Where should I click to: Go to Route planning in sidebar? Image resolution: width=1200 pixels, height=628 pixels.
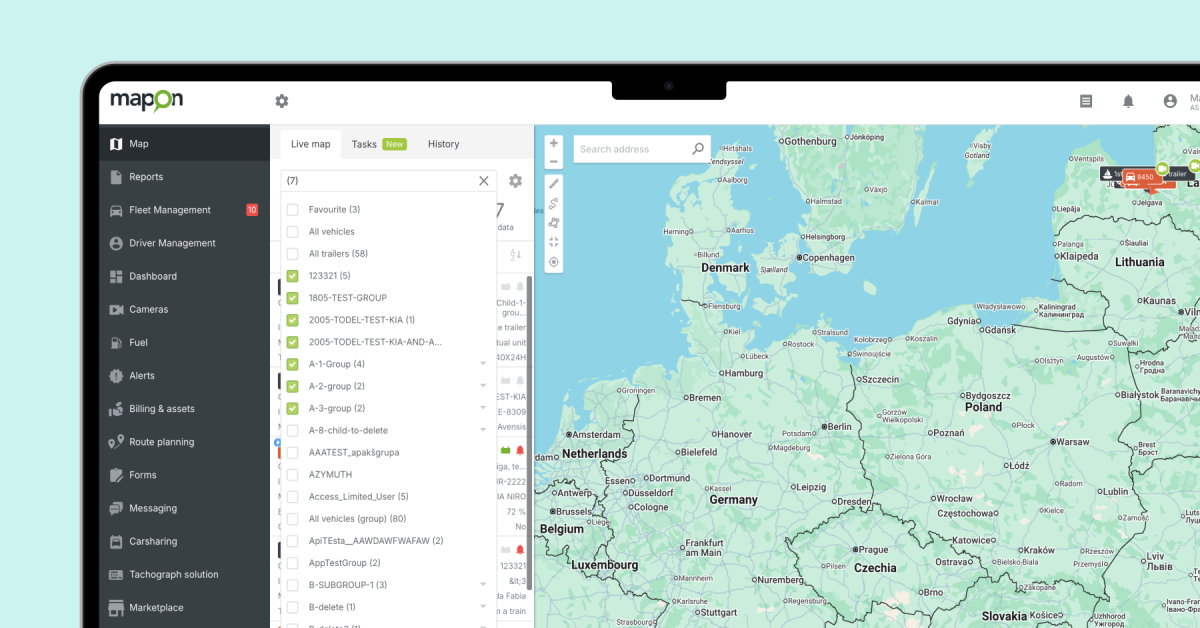(x=161, y=442)
